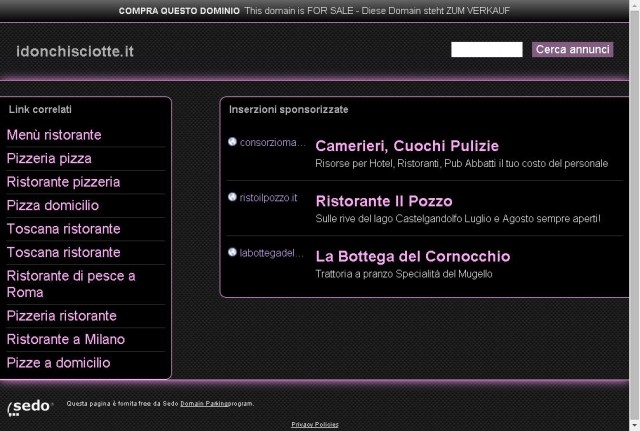The image size is (640, 431).
Task: Open Ristorante di pesce a Roma link
Action: [71, 284]
